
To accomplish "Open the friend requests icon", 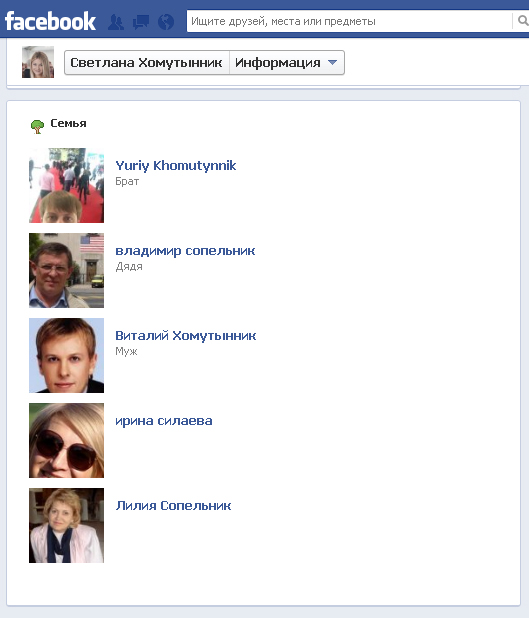I will [116, 22].
